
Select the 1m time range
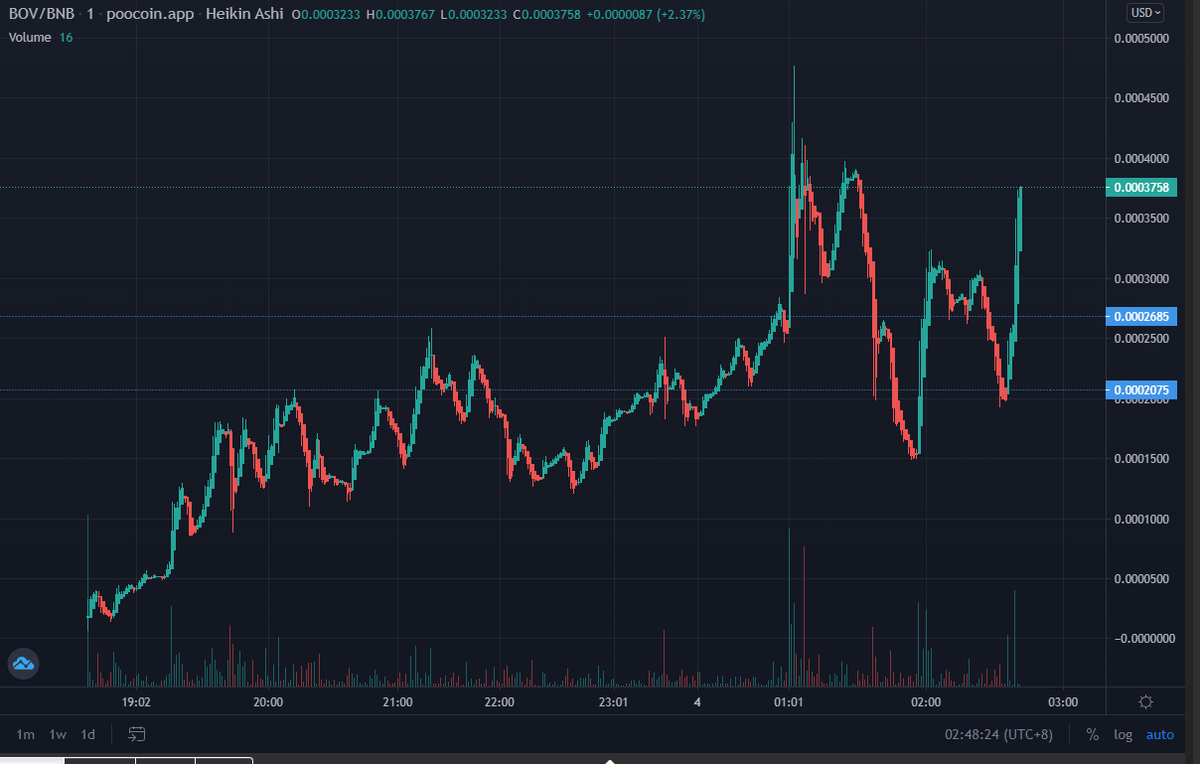tap(26, 735)
